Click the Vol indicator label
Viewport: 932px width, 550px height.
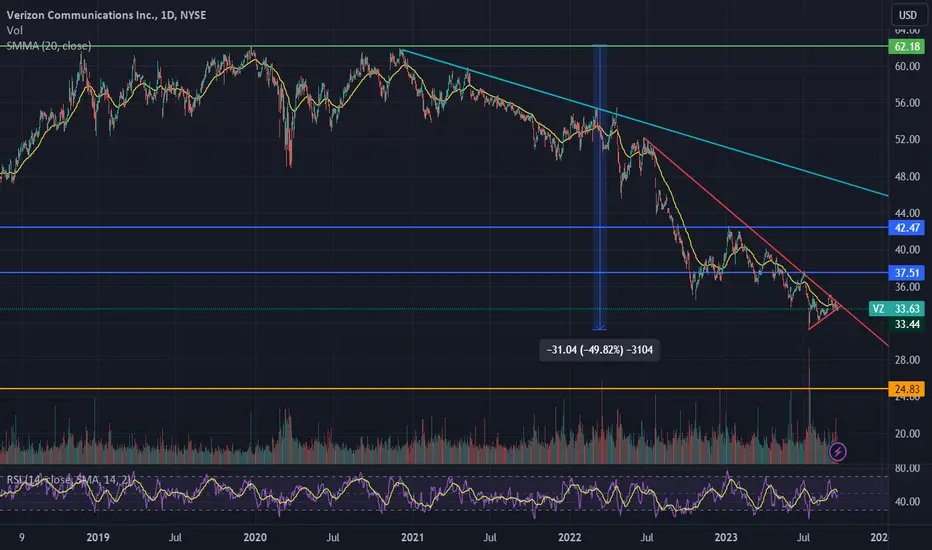(14, 30)
